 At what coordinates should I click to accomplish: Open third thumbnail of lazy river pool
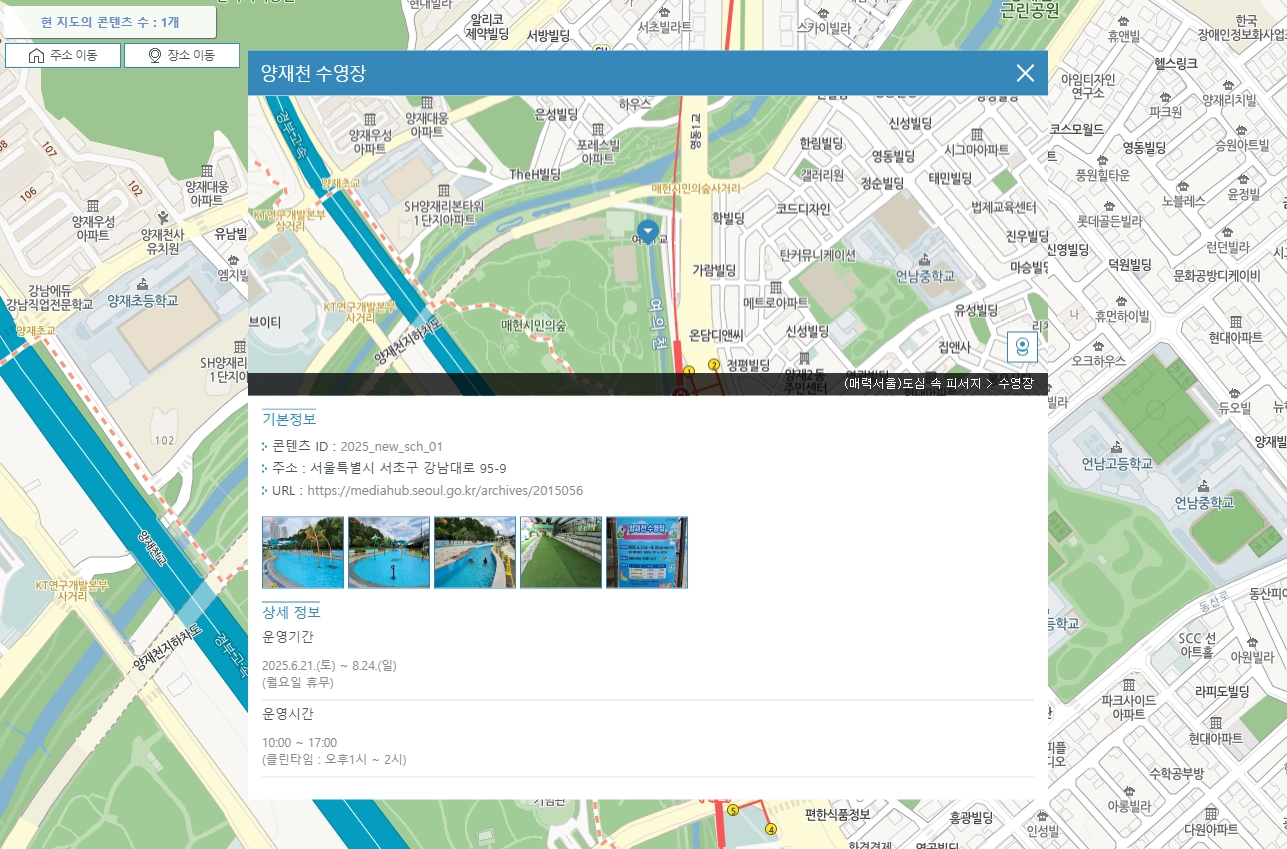475,552
